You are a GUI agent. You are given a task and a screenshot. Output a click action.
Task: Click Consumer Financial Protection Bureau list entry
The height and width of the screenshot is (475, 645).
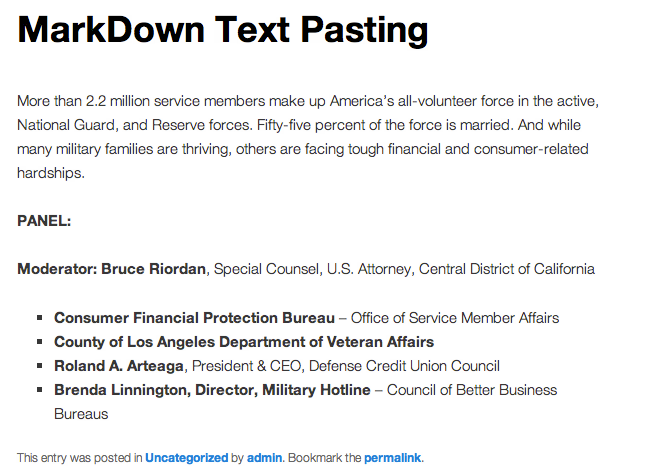pos(194,318)
